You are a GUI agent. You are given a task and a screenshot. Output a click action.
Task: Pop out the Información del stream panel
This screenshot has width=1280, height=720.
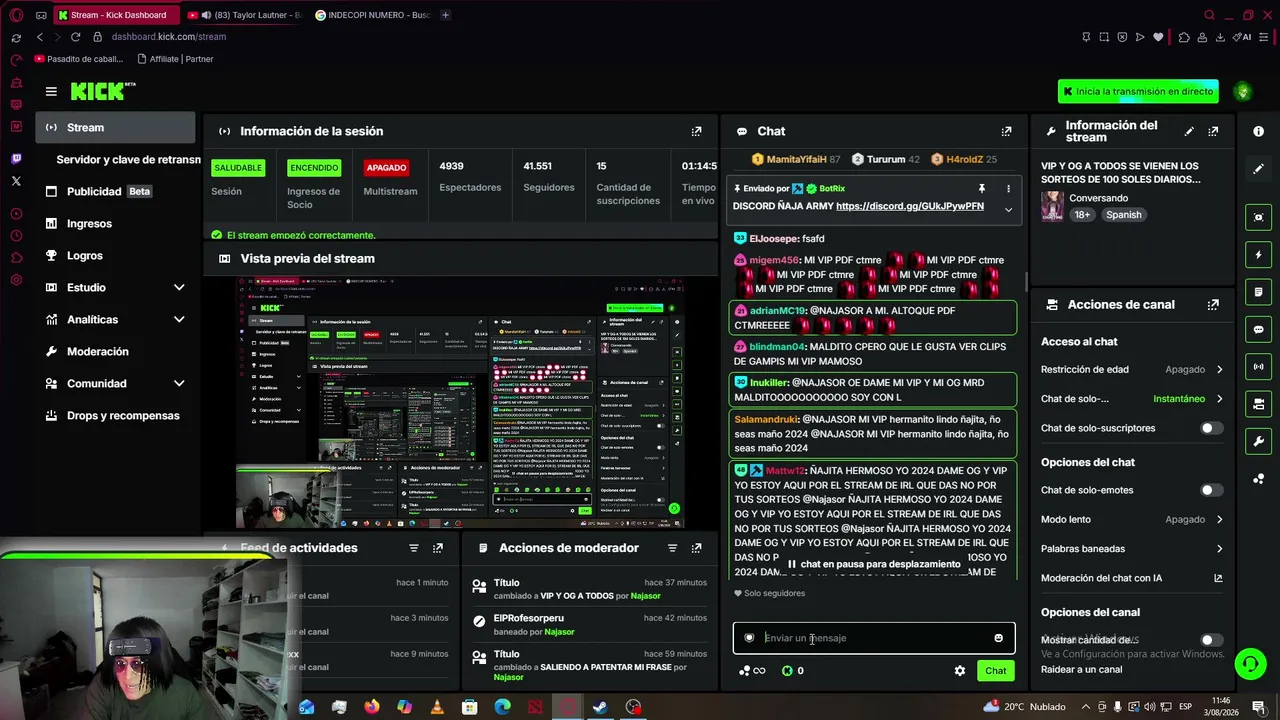click(x=1213, y=131)
